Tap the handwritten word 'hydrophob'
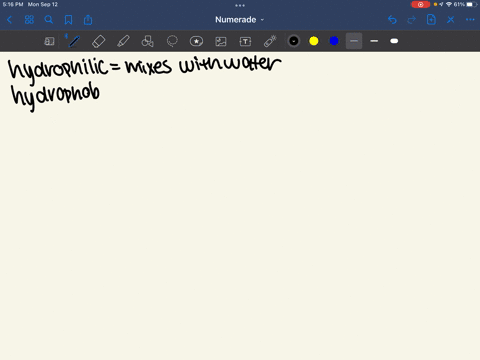 55,97
